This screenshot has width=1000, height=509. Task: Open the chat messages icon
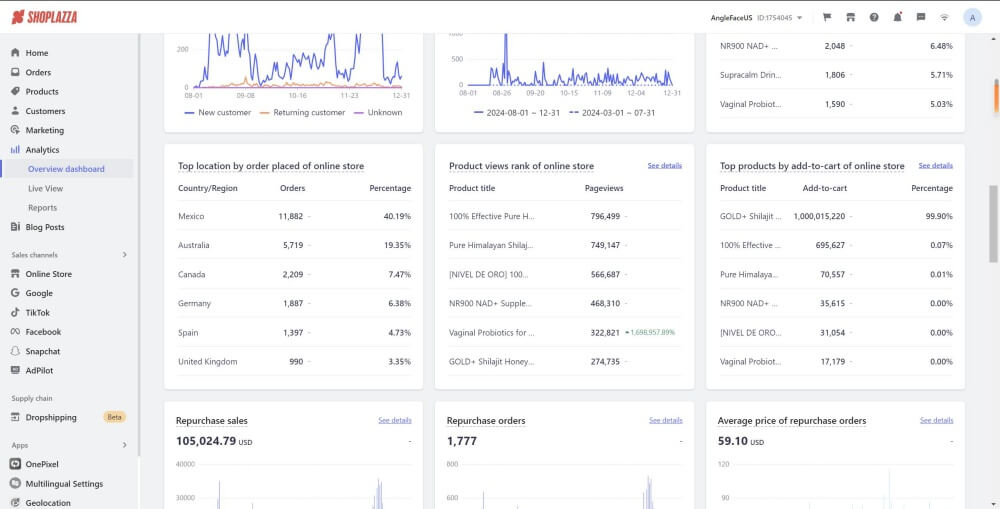(x=921, y=17)
